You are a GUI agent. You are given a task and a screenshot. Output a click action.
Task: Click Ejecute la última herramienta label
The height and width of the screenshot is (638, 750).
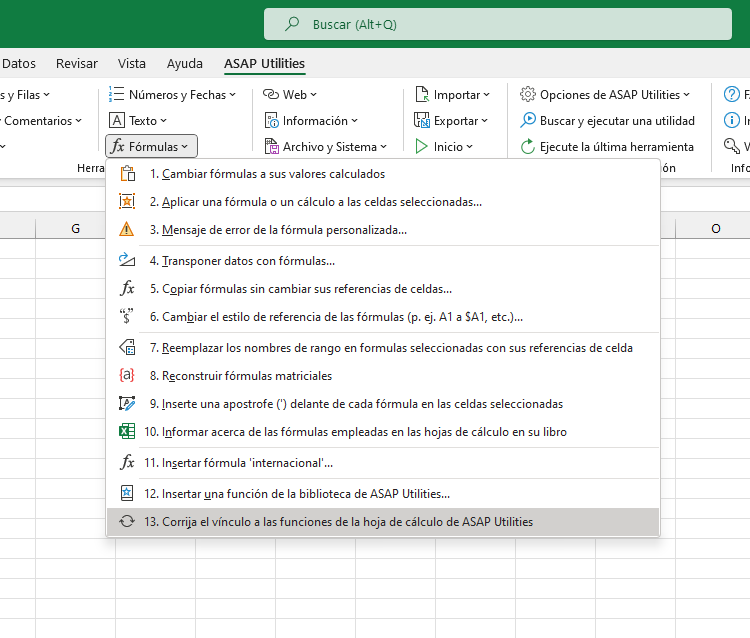[x=617, y=146]
